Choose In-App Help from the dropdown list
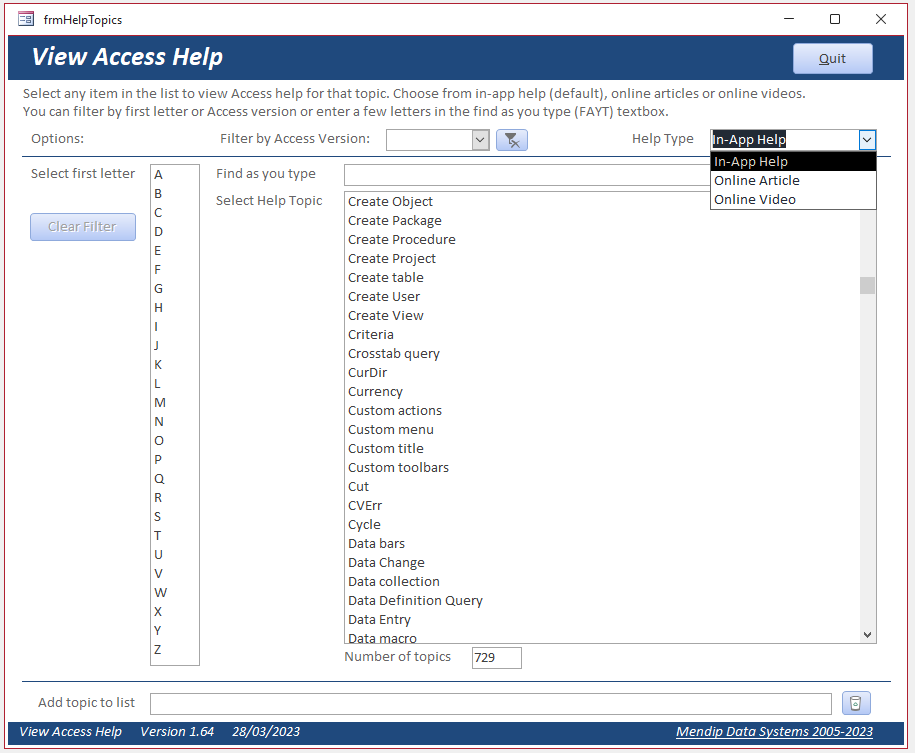Screen dimensions: 915x753 tap(793, 162)
